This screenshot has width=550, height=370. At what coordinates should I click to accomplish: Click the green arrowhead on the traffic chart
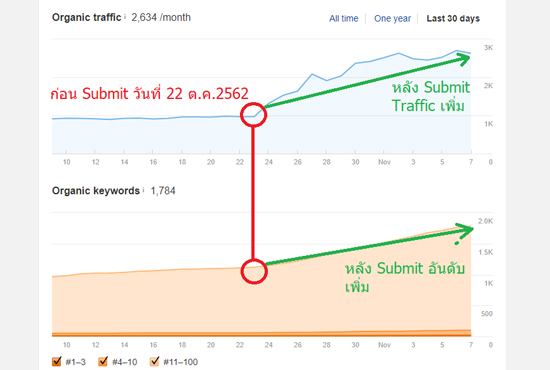464,59
